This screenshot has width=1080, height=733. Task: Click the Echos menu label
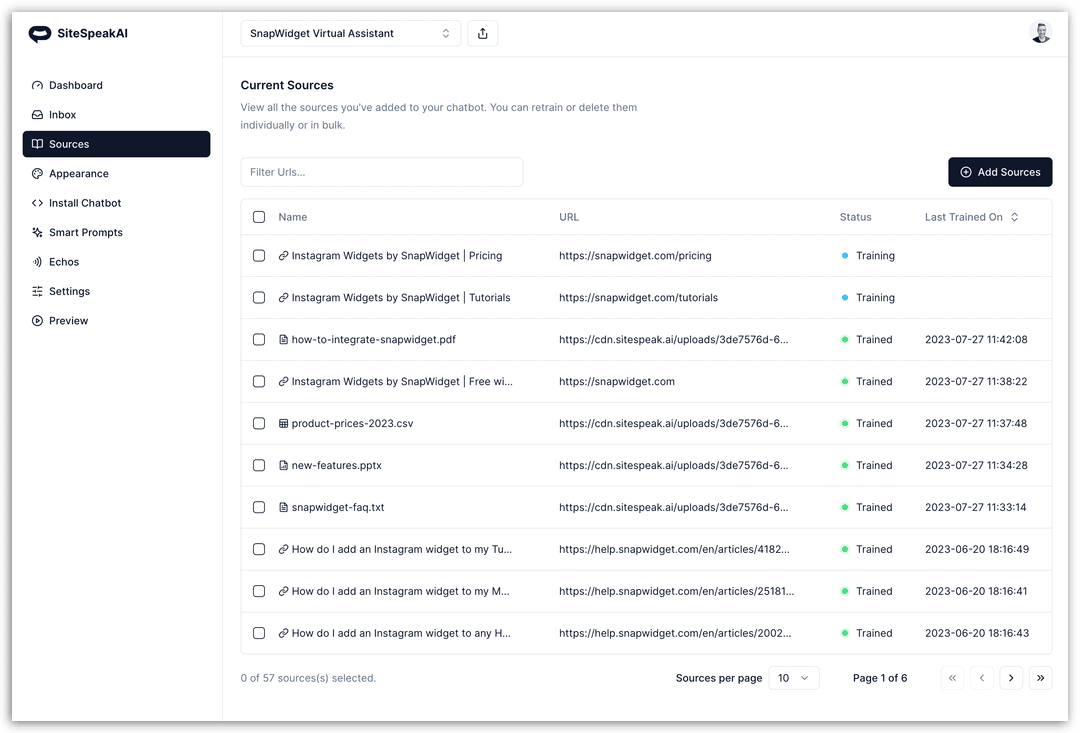[x=64, y=262]
